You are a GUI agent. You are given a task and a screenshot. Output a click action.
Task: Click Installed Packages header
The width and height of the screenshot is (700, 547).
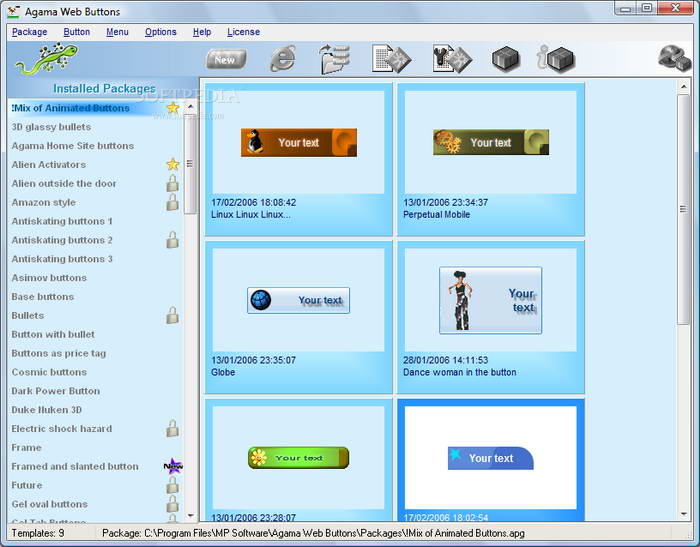point(104,88)
